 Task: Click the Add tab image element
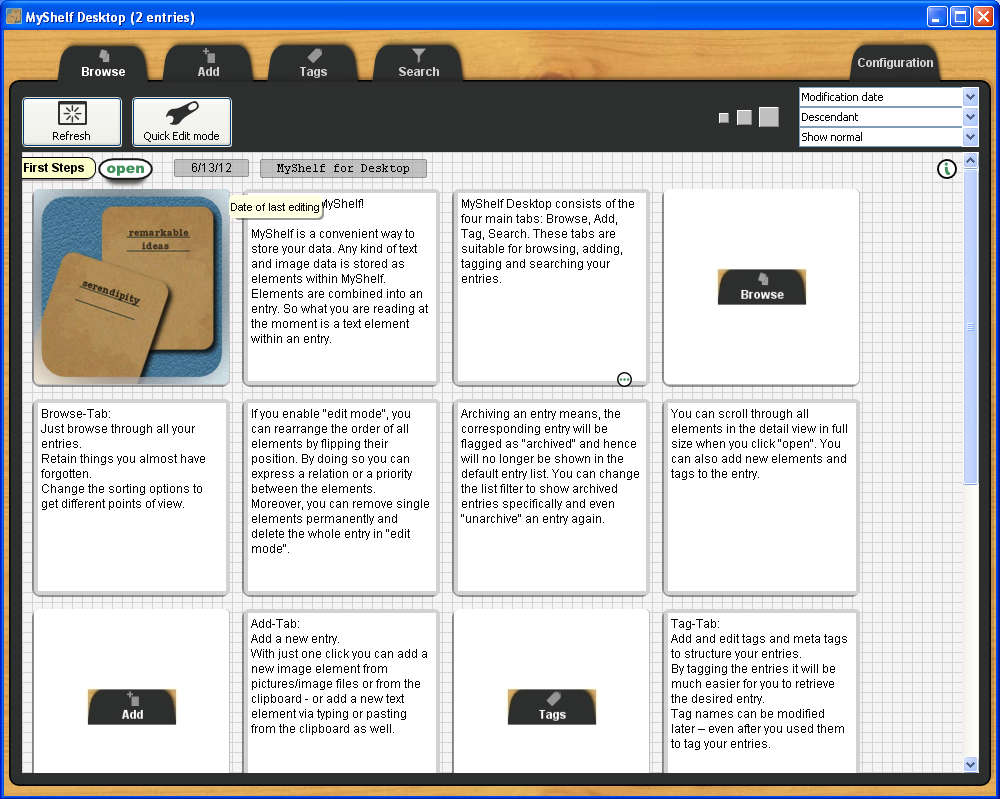[x=131, y=692]
